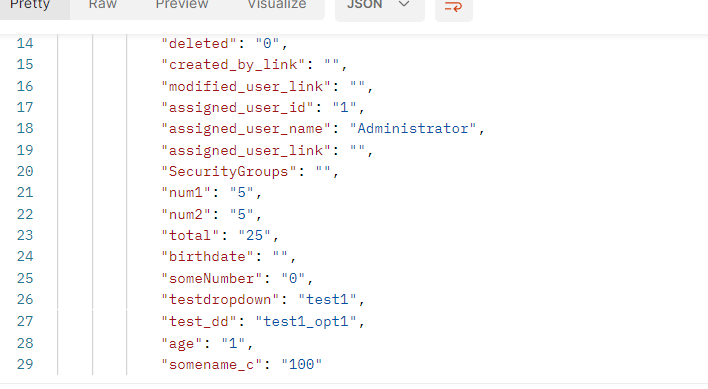Click the "SecurityGroups" key

point(229,171)
